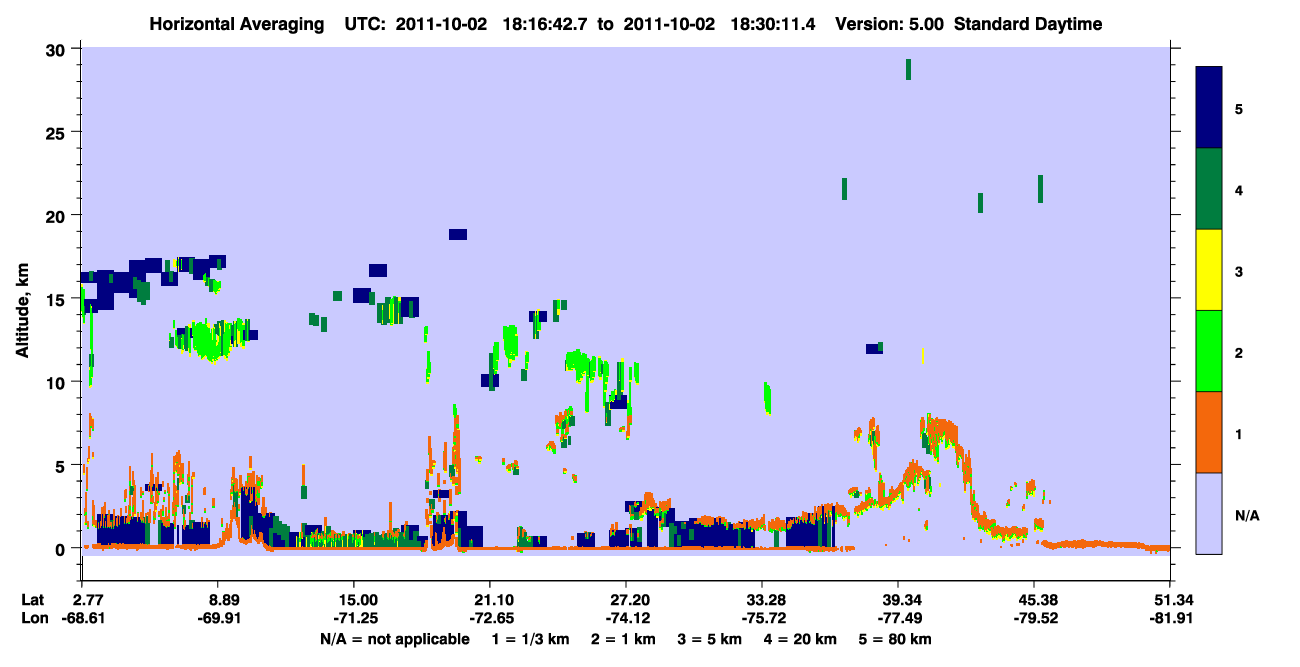Click longitude value -74.12
This screenshot has width=1300, height=667.
click(x=626, y=618)
